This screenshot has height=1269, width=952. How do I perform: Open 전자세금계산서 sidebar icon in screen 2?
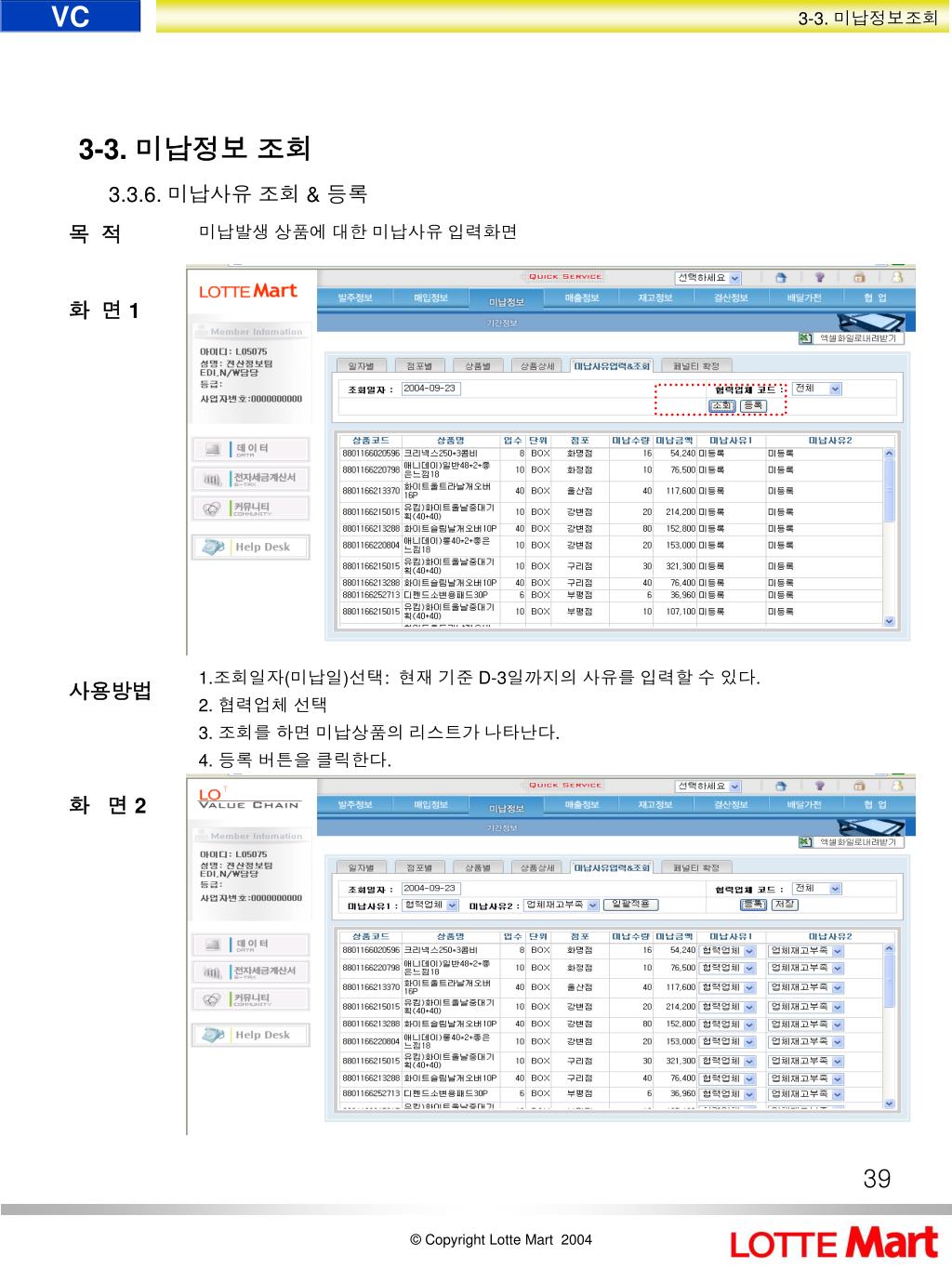tap(211, 972)
